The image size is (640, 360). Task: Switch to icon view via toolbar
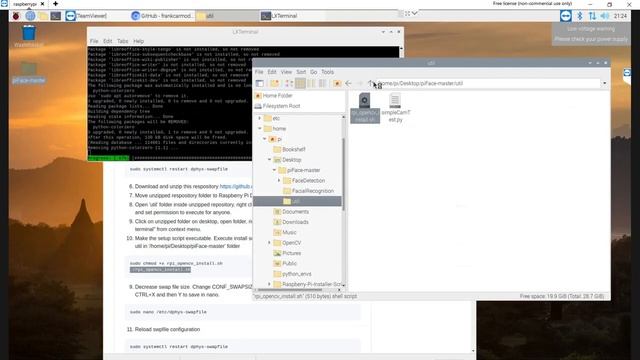(x=289, y=83)
